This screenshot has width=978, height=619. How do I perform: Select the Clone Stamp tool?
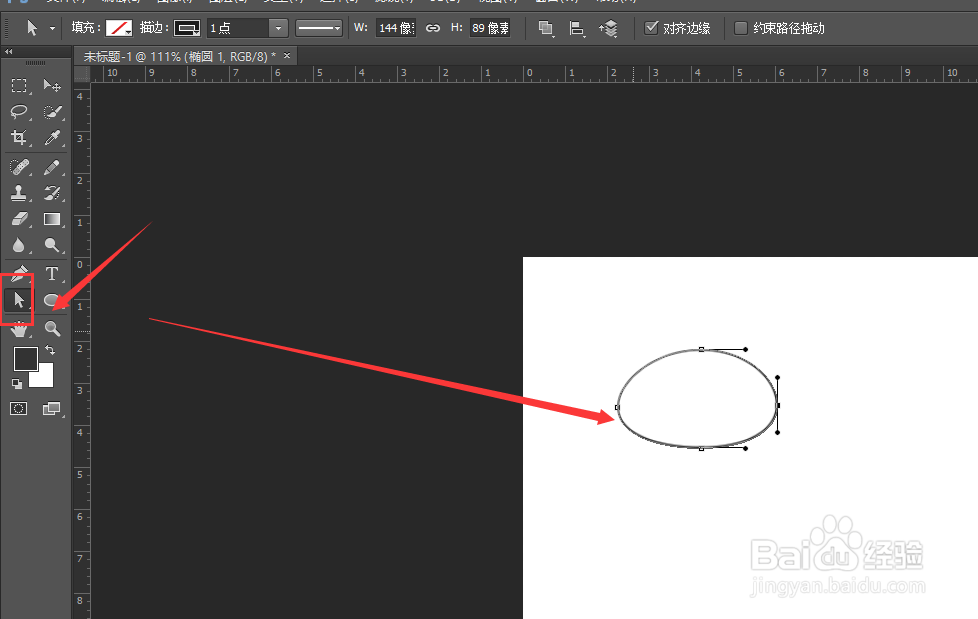pos(19,193)
